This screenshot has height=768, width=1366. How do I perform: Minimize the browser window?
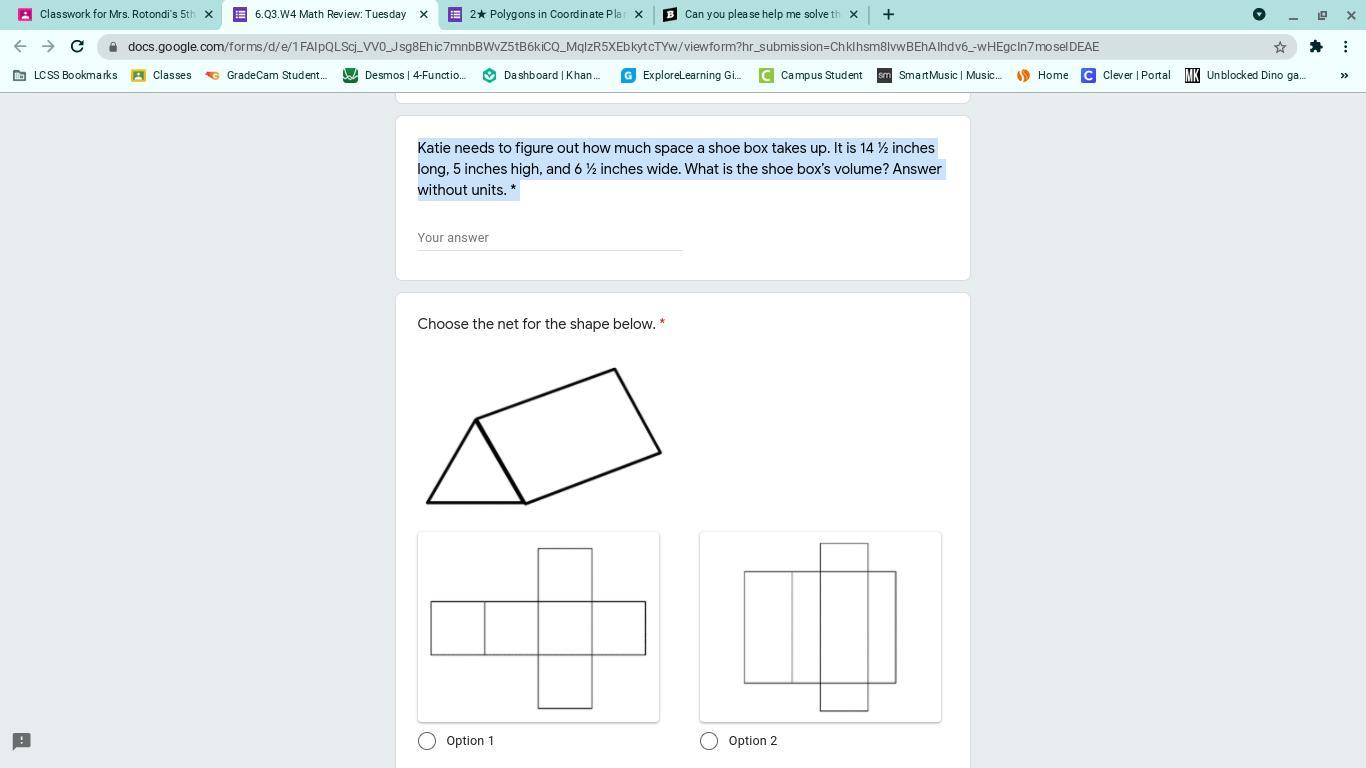1293,14
